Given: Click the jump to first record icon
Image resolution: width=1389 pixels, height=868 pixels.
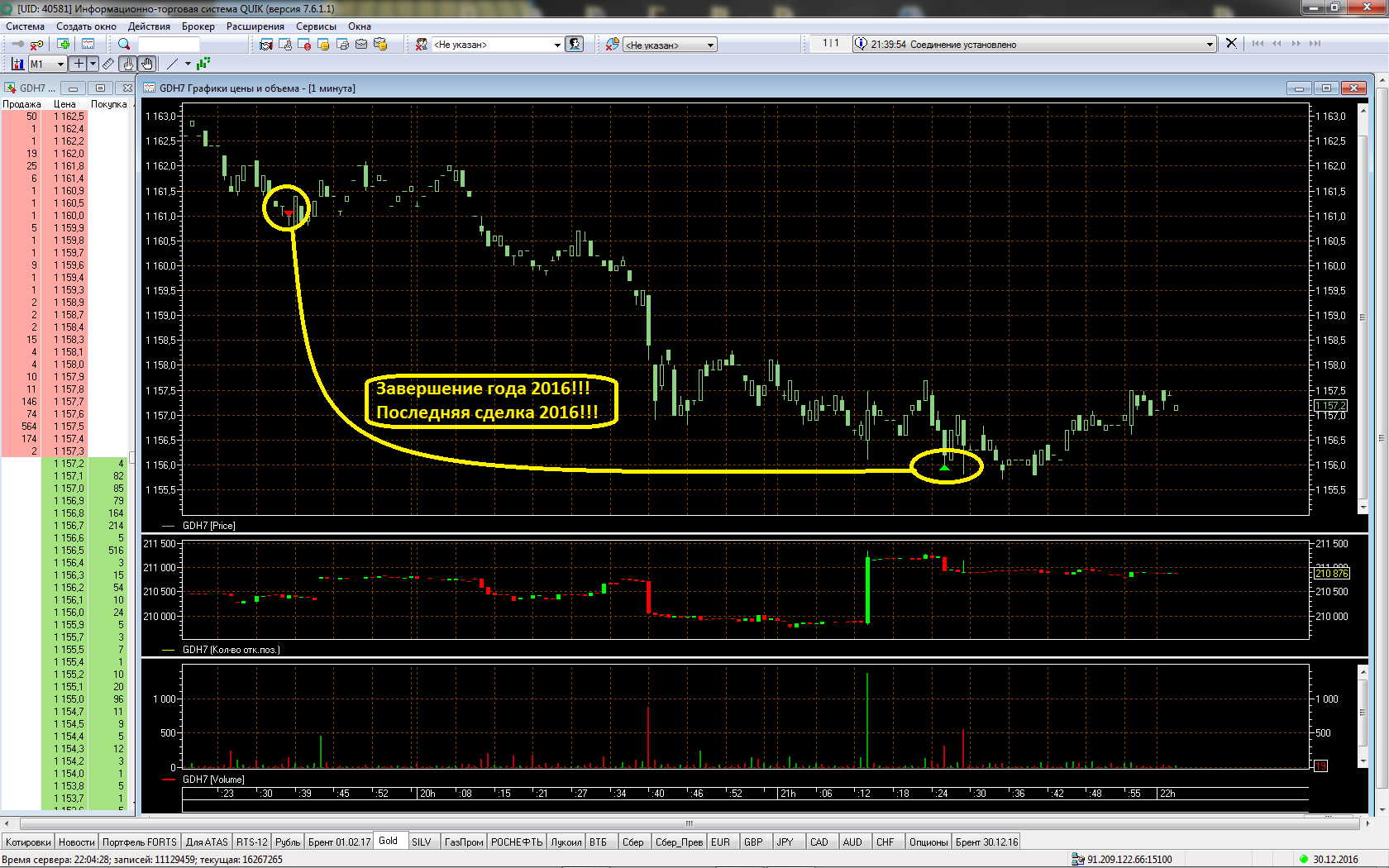Looking at the screenshot, I should click(1258, 43).
